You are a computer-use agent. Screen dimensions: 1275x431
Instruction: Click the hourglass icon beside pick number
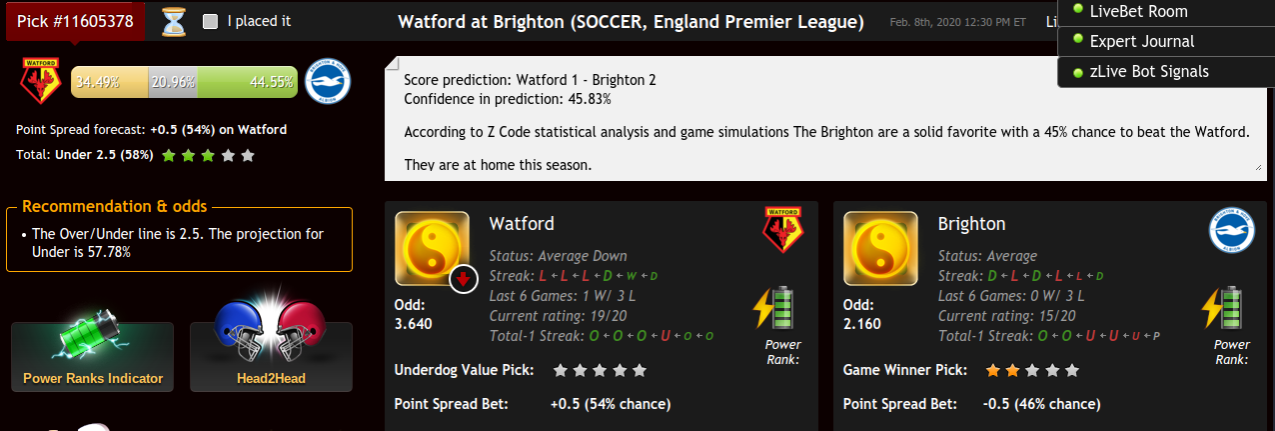[174, 21]
